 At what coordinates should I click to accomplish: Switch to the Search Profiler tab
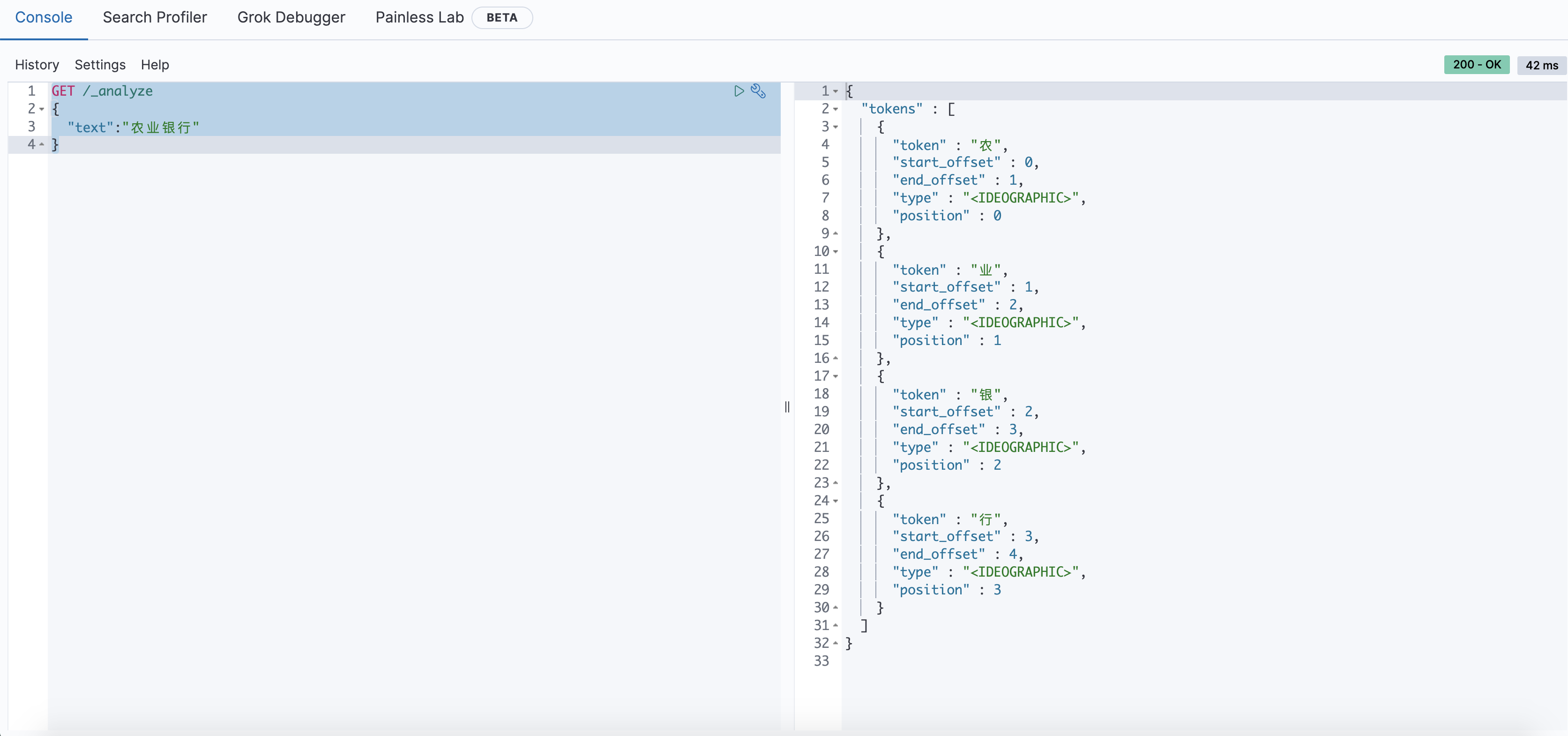point(155,18)
